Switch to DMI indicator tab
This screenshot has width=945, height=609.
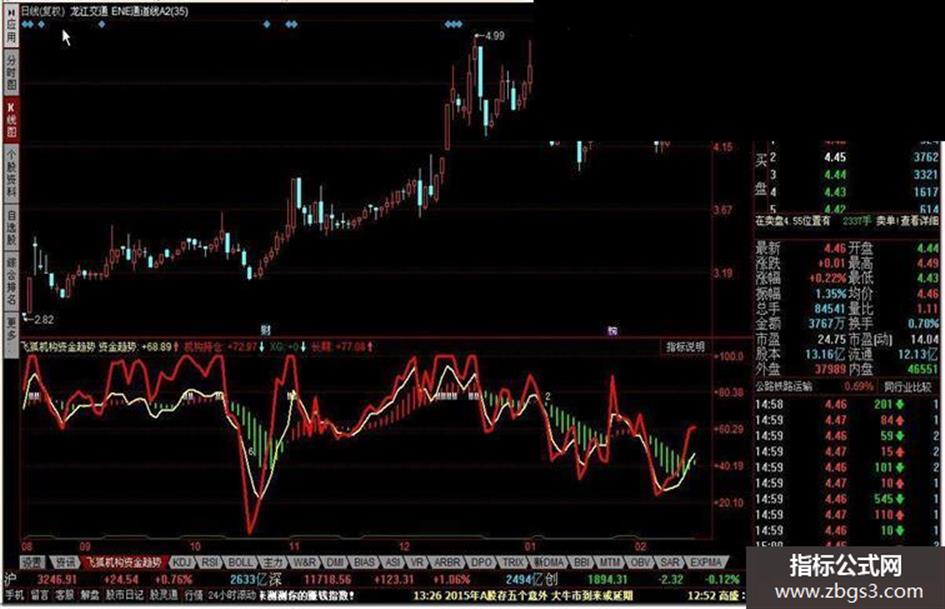point(335,563)
